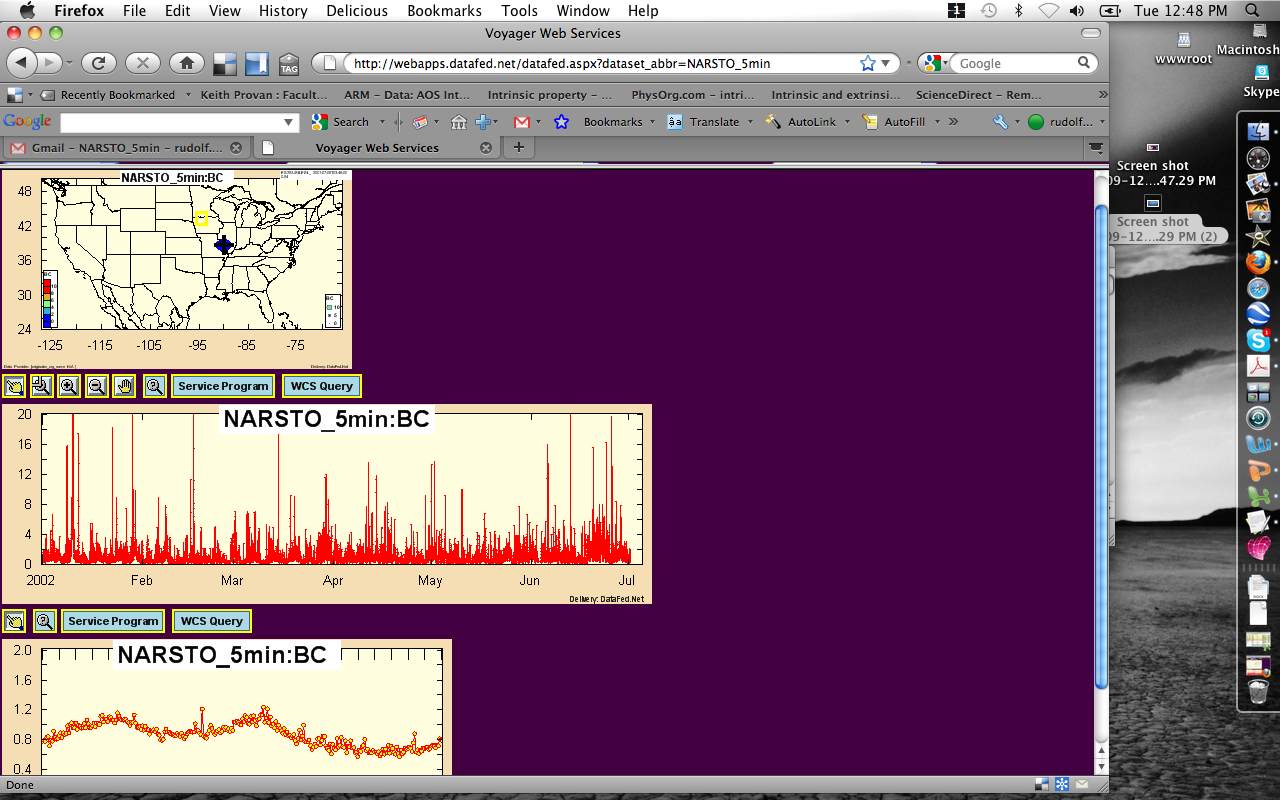Screen dimensions: 1280x800
Task: Expand the Google toolbar search box dropdown
Action: pyautogui.click(x=290, y=122)
